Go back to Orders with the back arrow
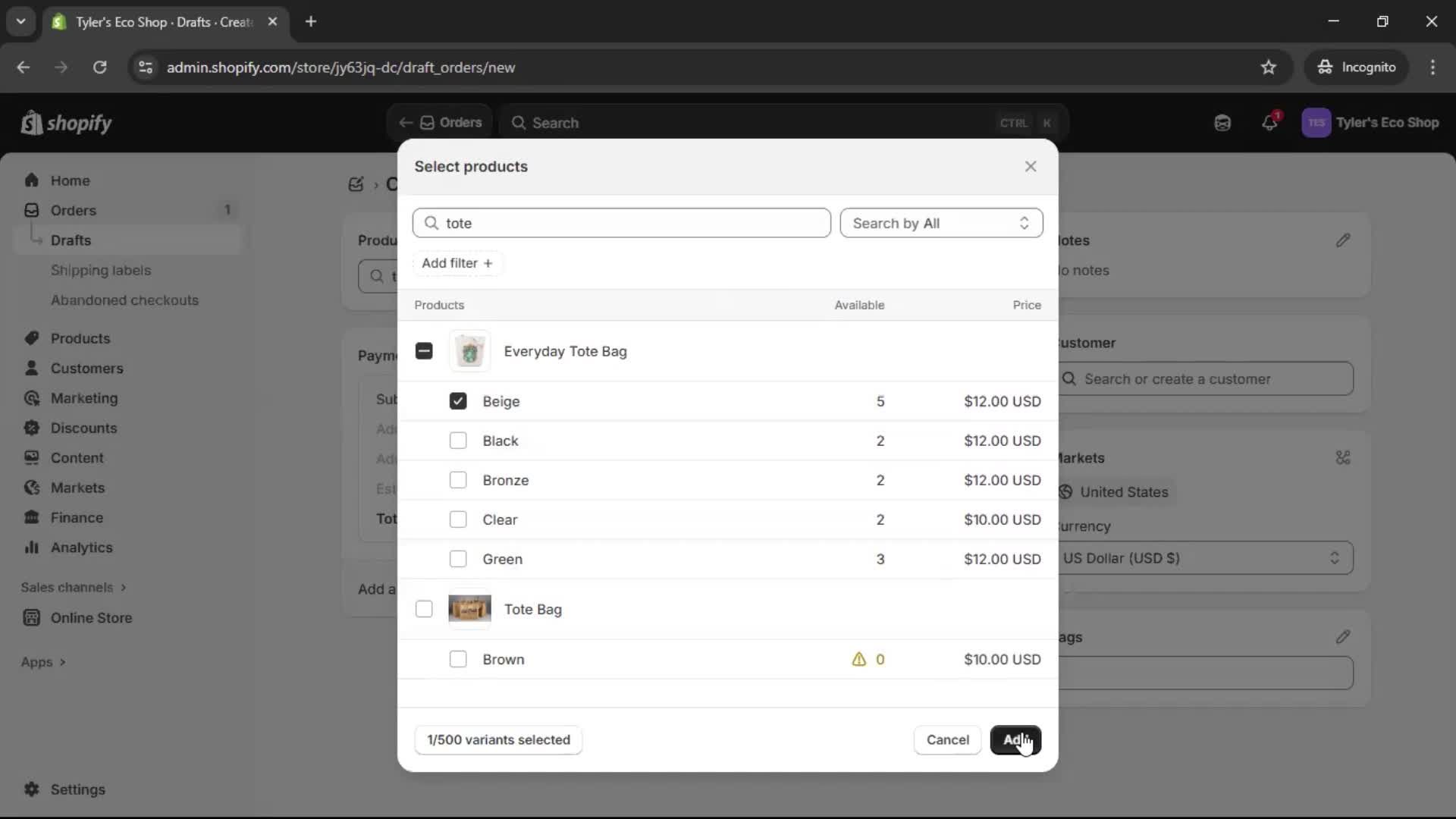The image size is (1456, 819). pyautogui.click(x=406, y=122)
